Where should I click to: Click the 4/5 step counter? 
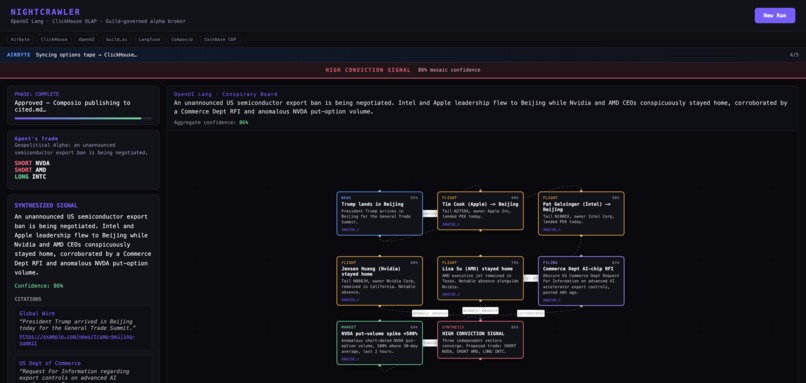coord(794,54)
